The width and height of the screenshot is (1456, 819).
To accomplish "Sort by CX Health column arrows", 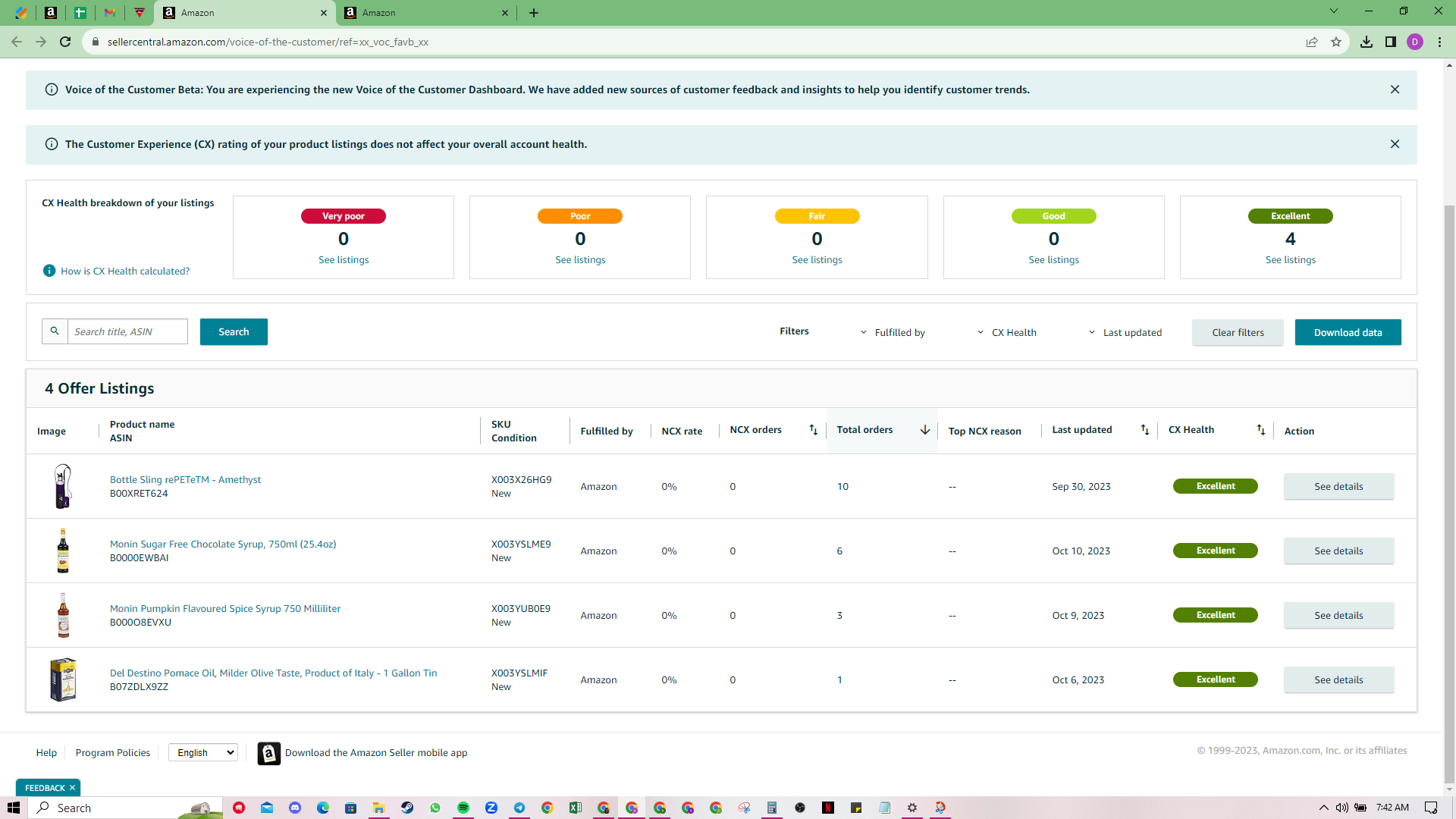I will tap(1261, 430).
